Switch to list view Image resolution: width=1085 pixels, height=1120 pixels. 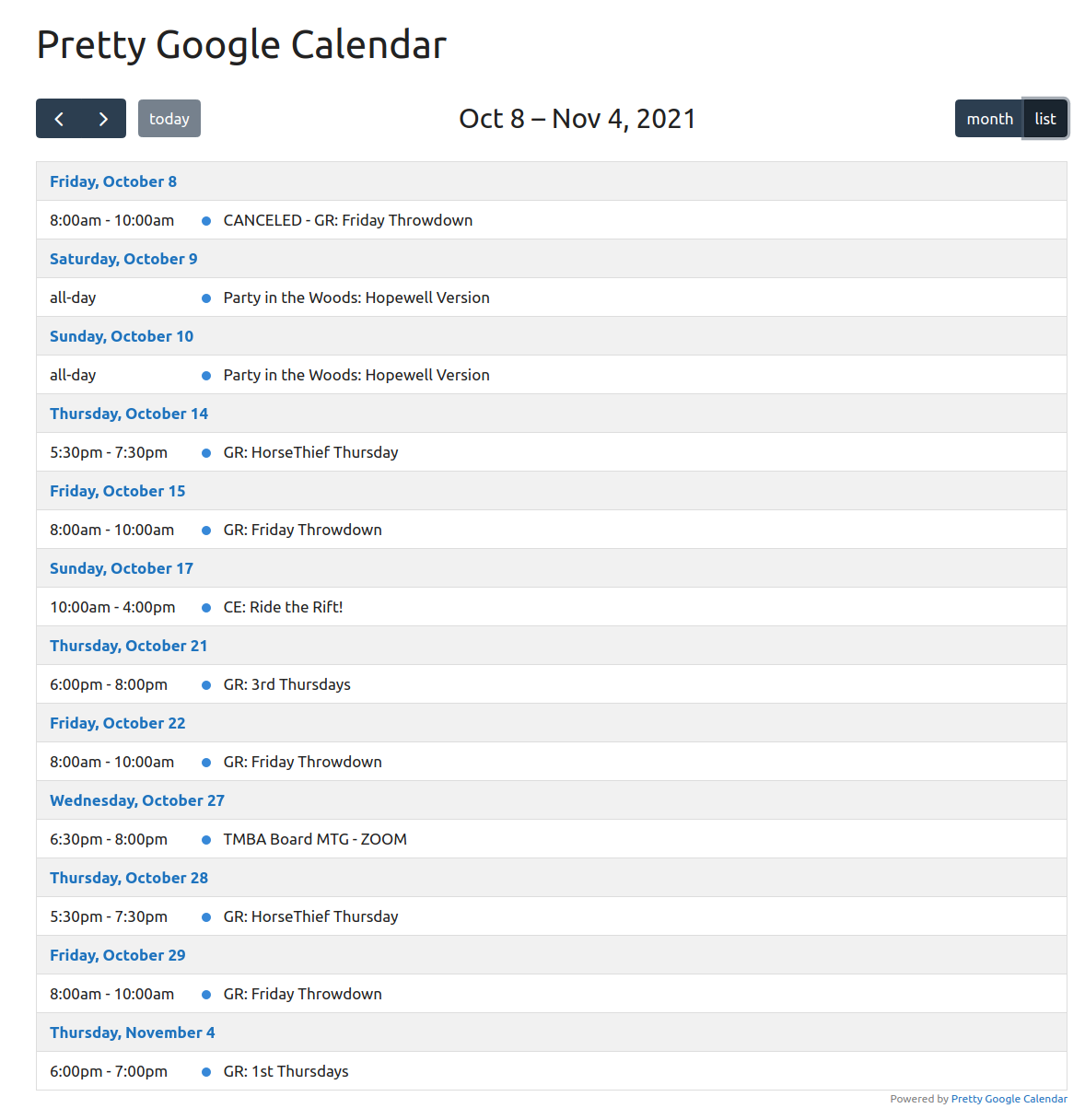pos(1045,119)
